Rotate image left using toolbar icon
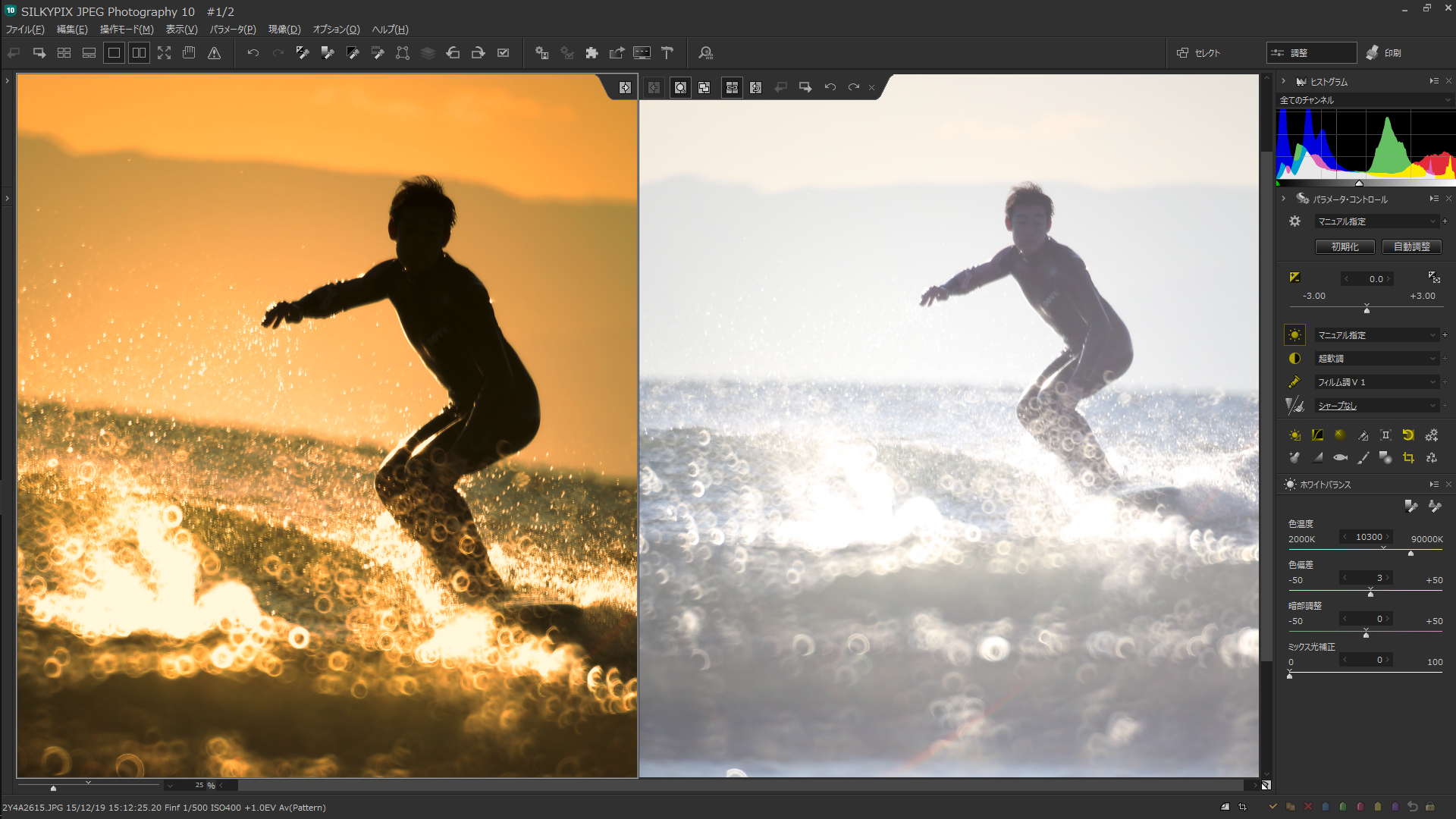1456x819 pixels. (453, 53)
